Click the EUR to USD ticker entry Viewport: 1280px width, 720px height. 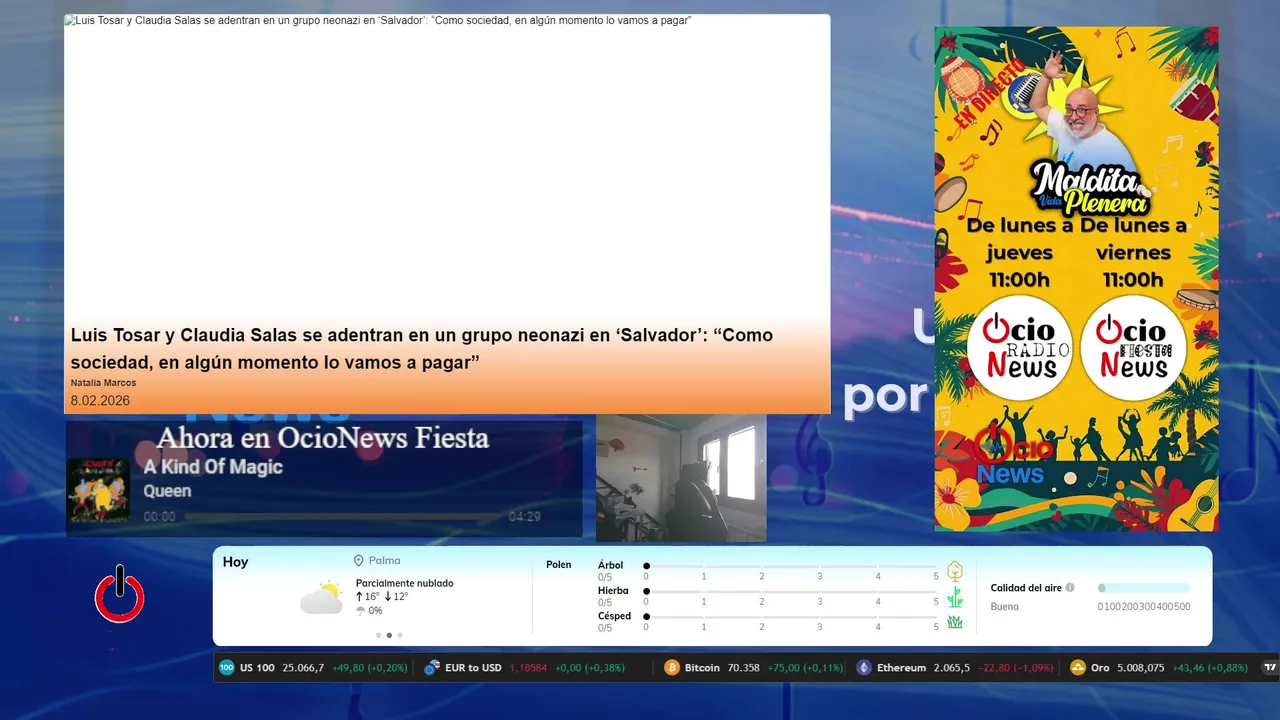click(x=524, y=668)
